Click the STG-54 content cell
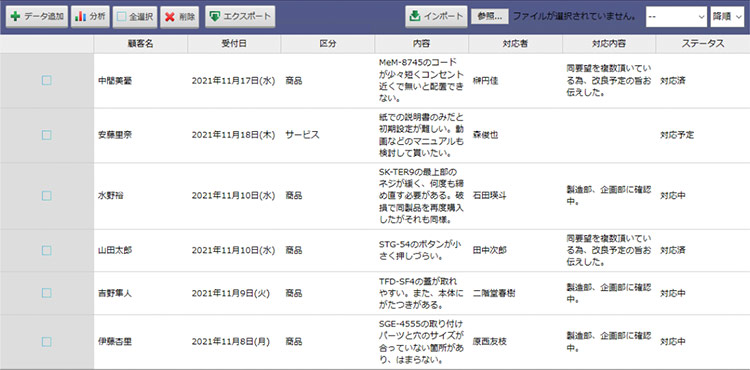The image size is (750, 370). pos(421,250)
